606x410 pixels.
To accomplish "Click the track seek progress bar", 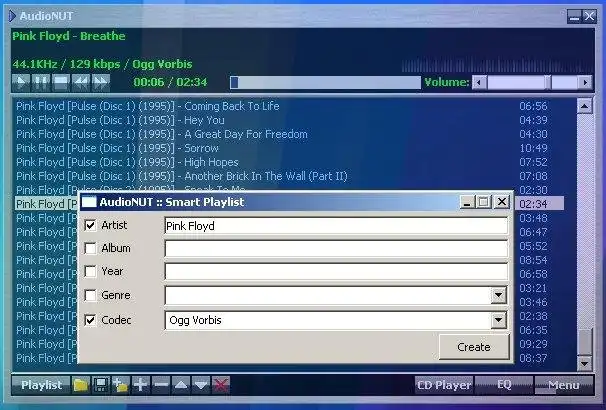I will click(325, 82).
